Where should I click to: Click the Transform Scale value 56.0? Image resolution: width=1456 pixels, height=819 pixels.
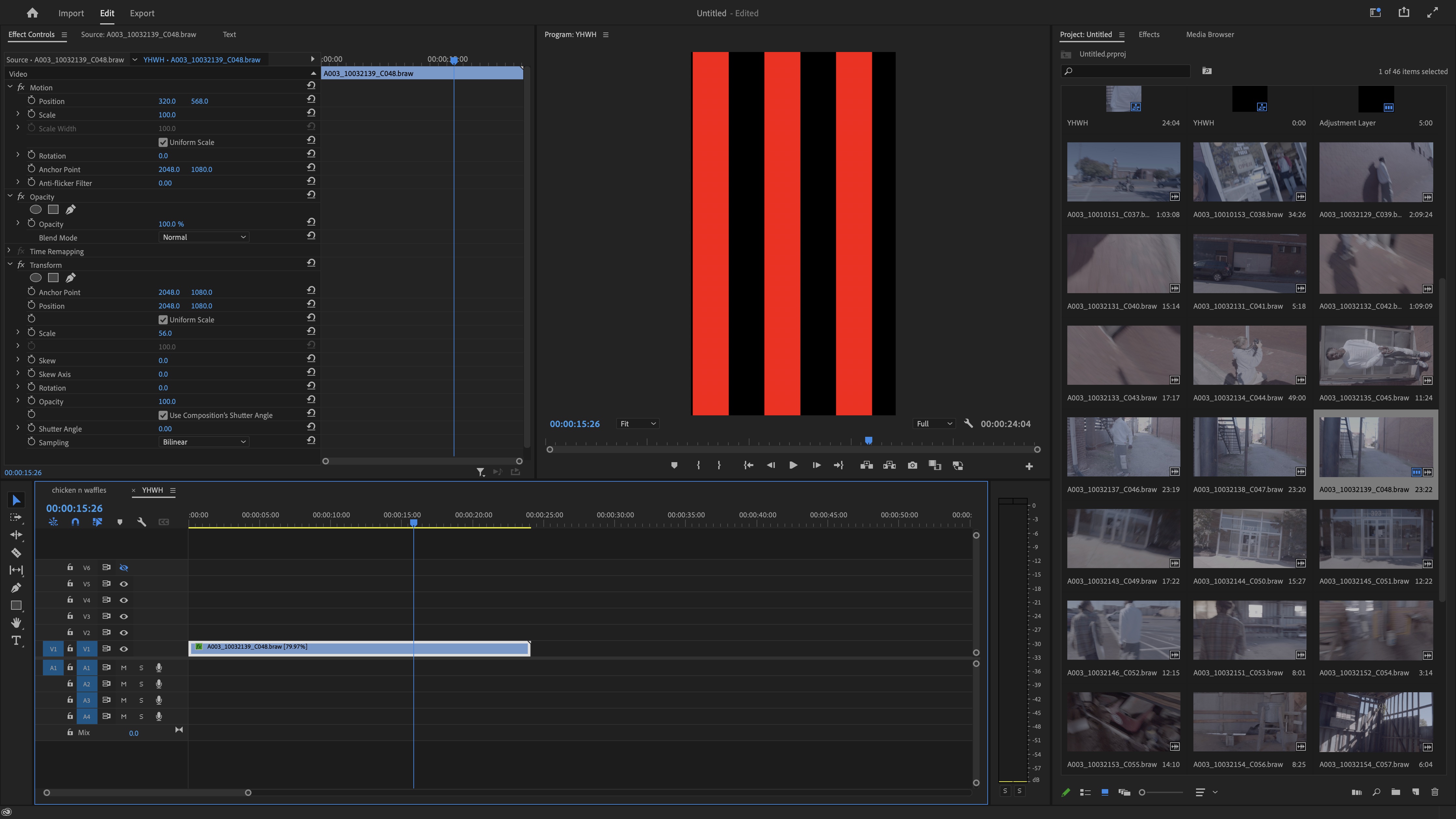(164, 333)
